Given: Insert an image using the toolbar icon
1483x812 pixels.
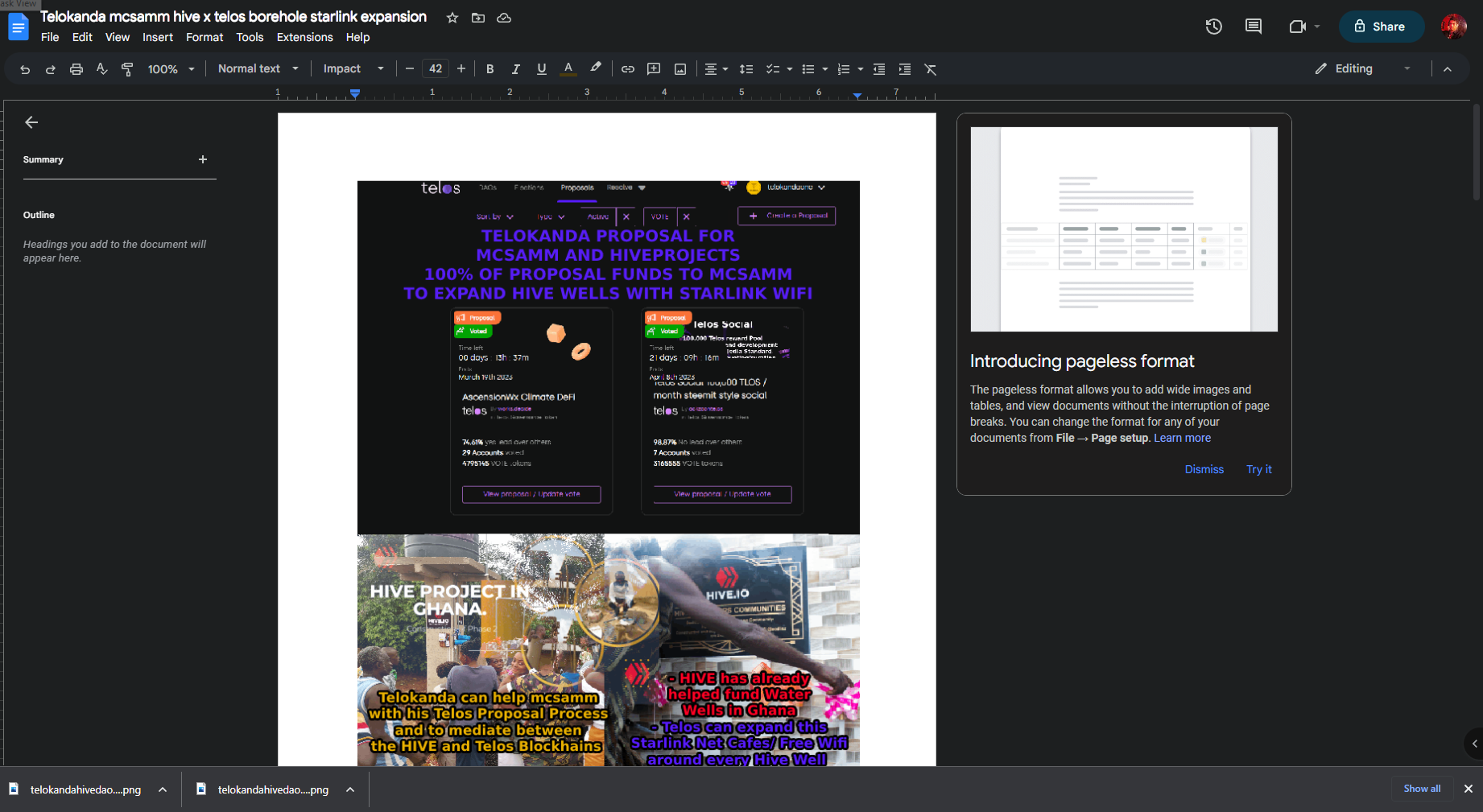Looking at the screenshot, I should [x=680, y=69].
